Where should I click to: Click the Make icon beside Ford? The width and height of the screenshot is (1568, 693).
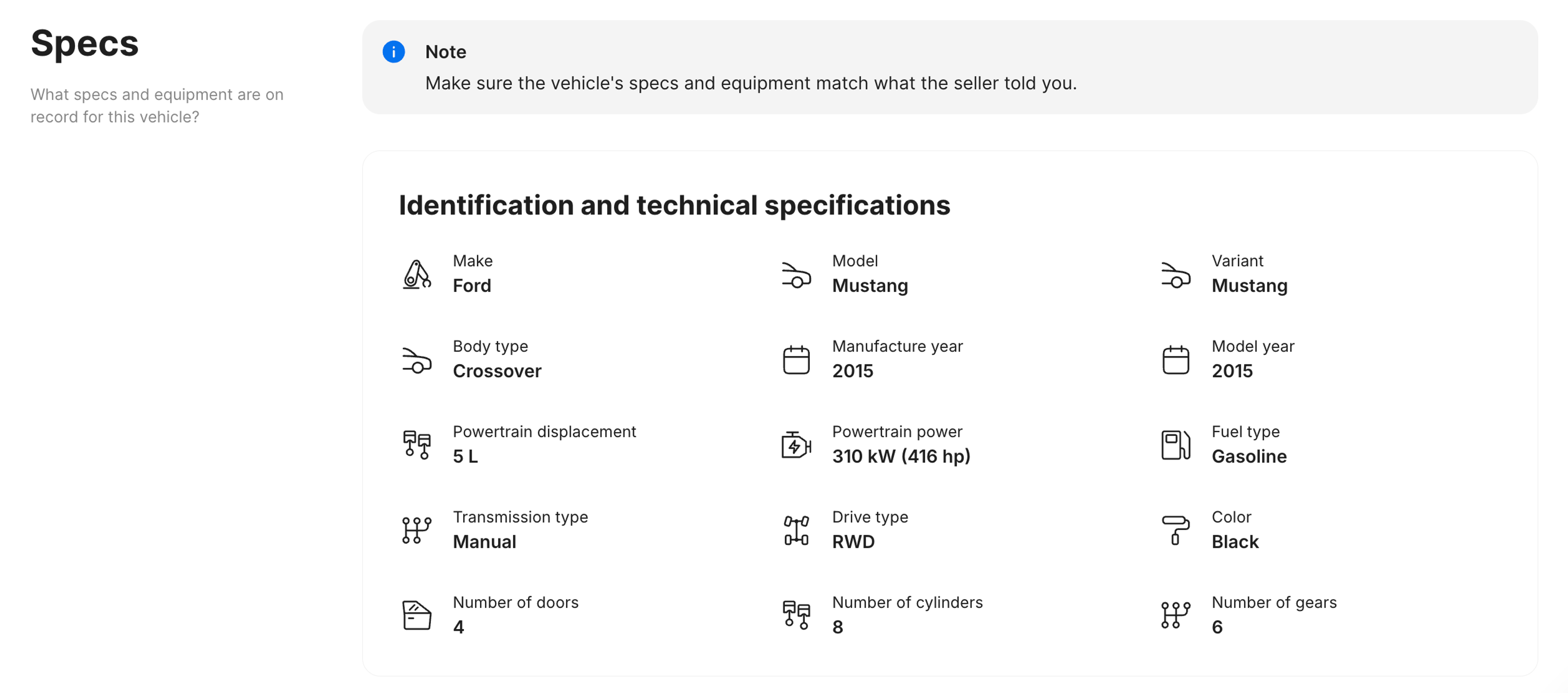(x=416, y=274)
